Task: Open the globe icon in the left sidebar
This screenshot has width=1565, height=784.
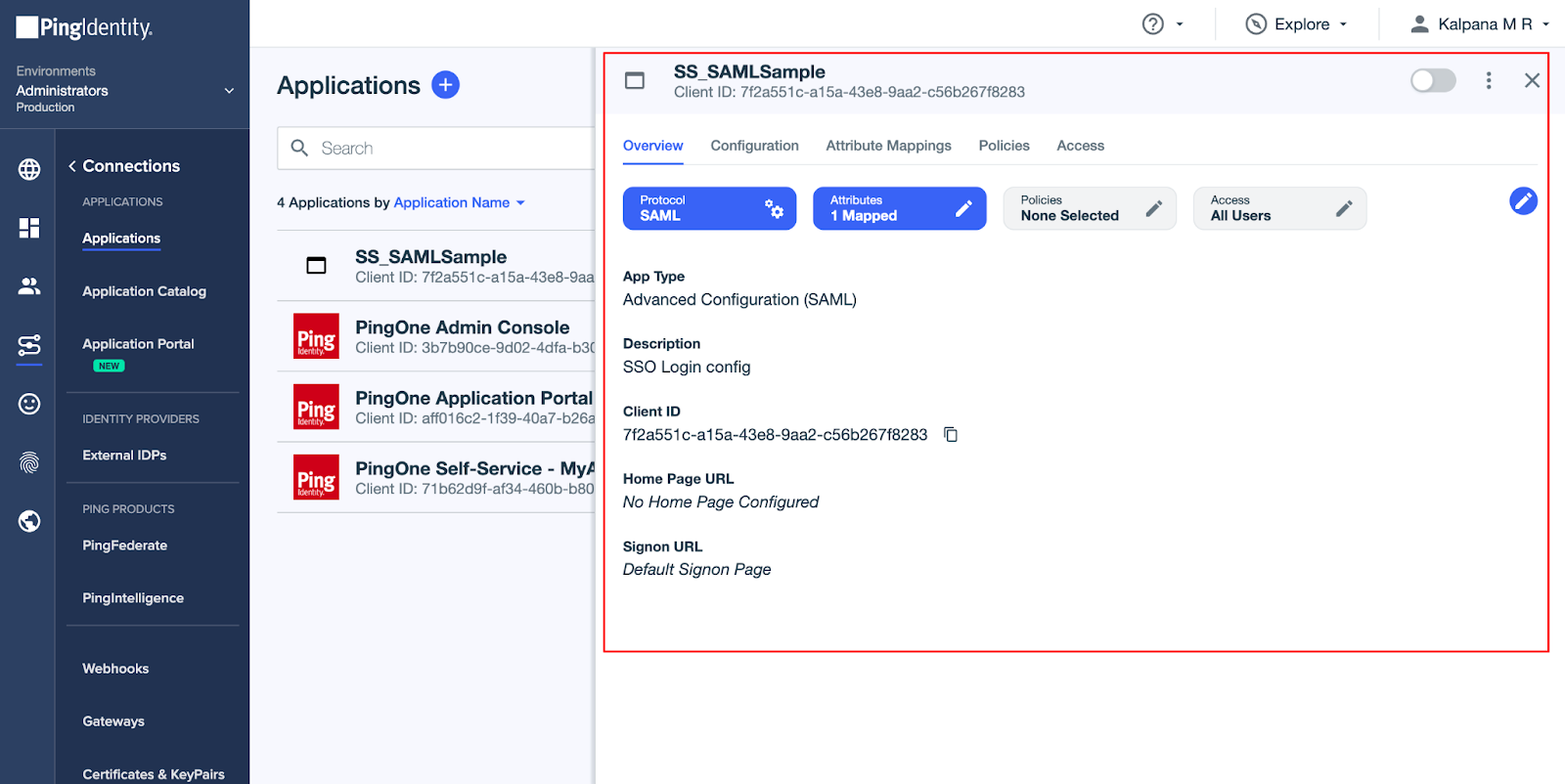Action: click(x=29, y=169)
